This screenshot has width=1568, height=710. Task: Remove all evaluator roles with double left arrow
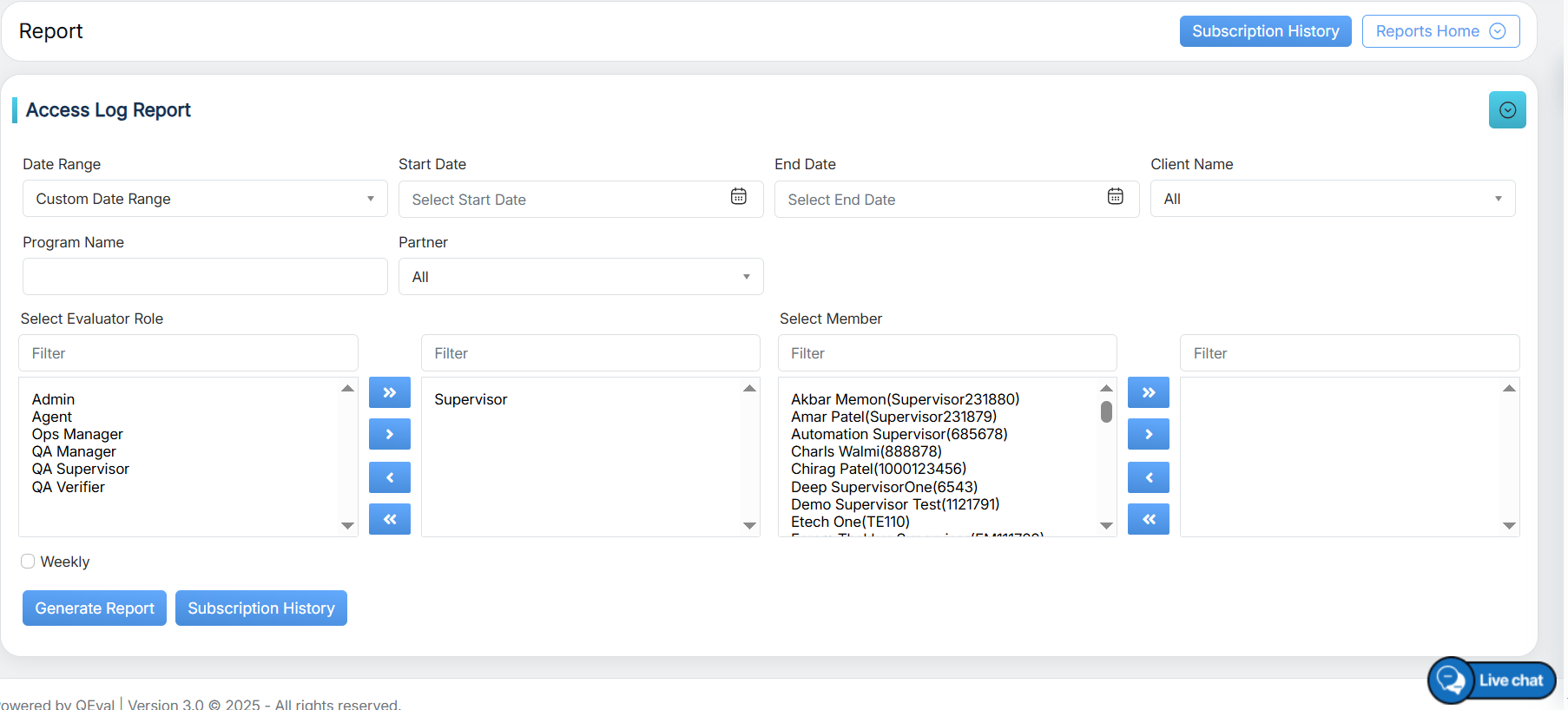coord(389,519)
